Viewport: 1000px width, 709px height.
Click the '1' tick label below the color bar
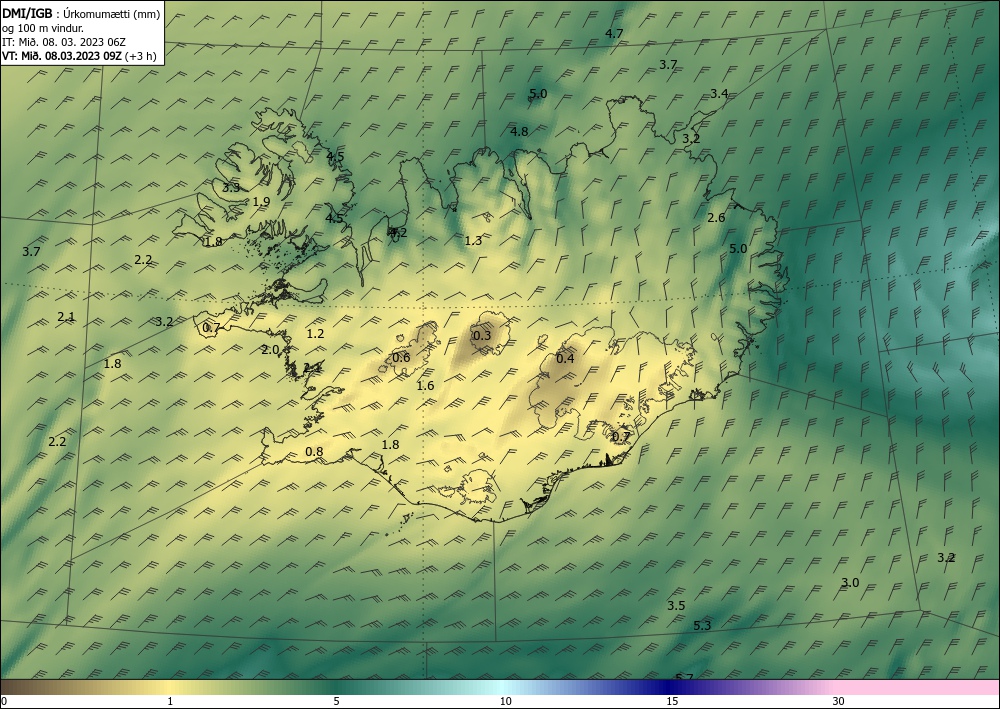click(x=170, y=701)
